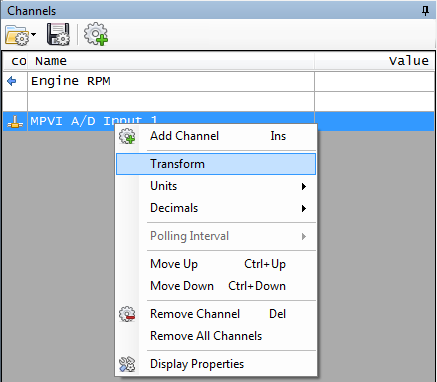Click gear-plus icon beside Add Channel
The image size is (437, 382).
(x=127, y=136)
